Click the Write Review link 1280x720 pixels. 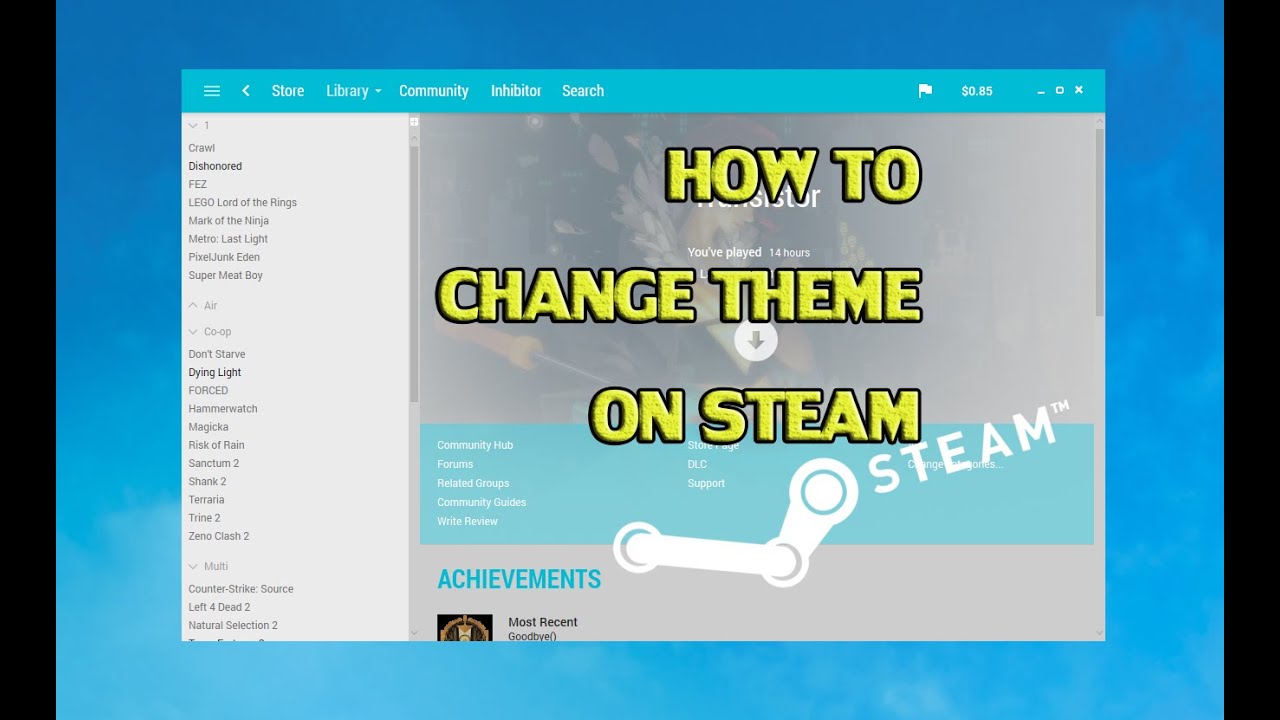click(x=467, y=521)
